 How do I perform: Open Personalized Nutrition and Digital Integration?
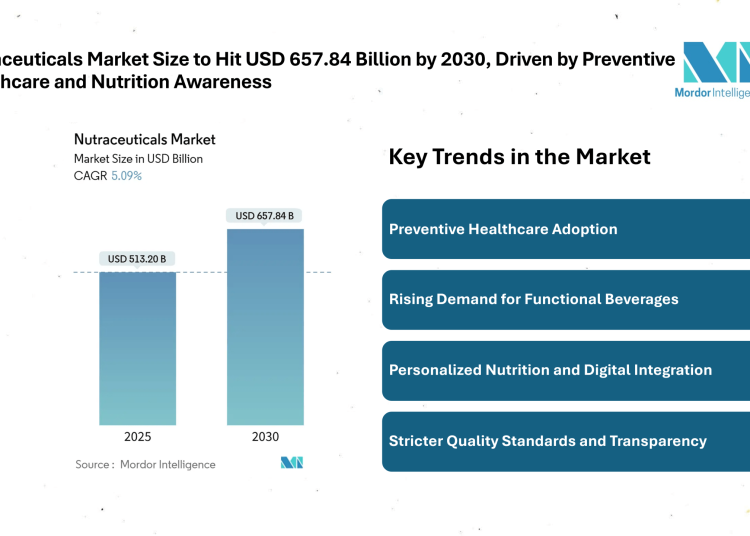[566, 370]
